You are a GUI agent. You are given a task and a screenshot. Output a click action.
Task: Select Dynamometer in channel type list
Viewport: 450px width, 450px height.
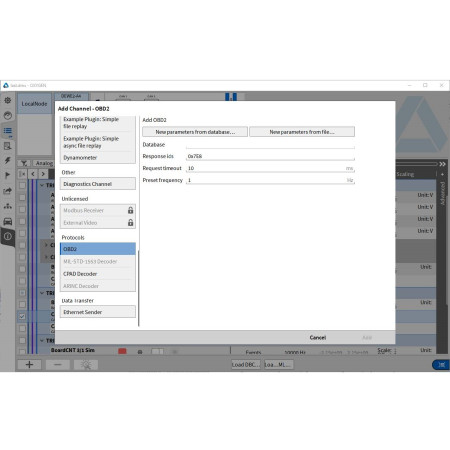(98, 157)
